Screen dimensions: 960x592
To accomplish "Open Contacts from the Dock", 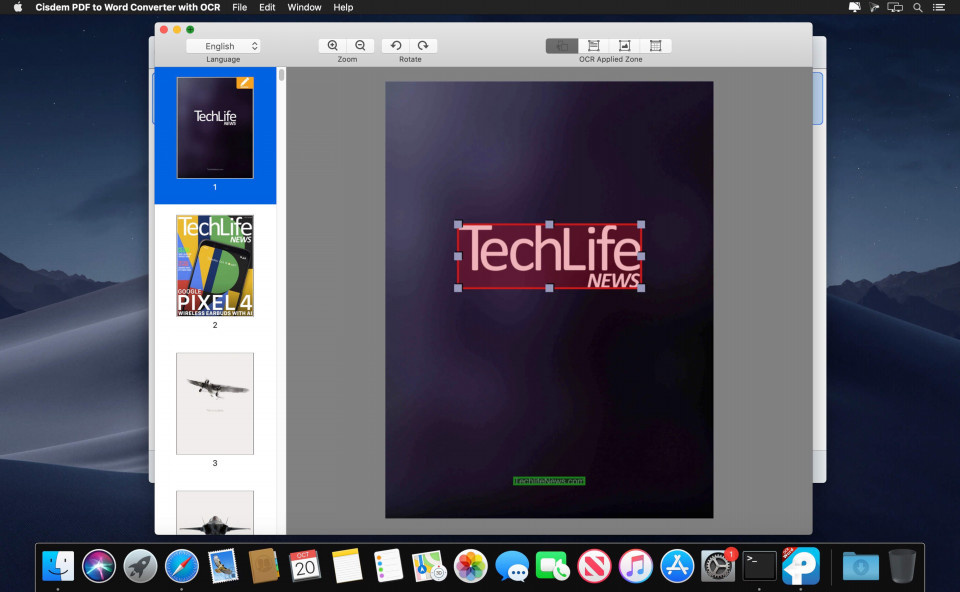I will click(264, 566).
